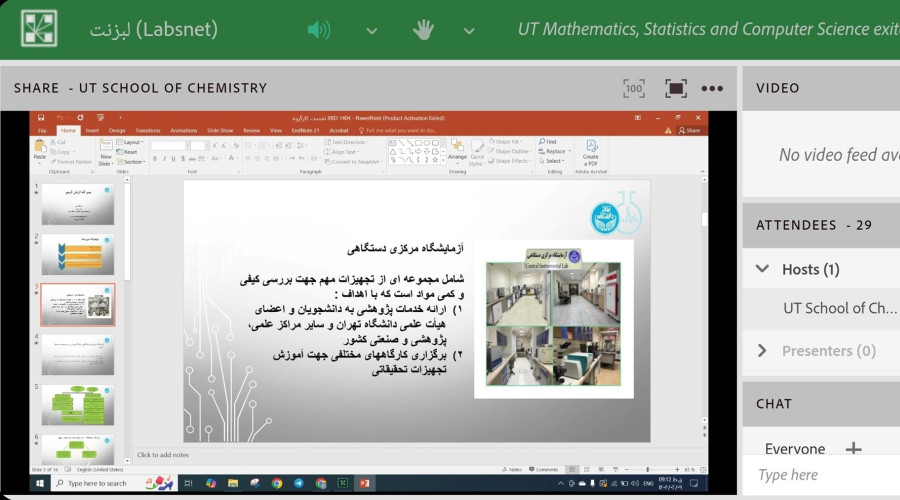The image size is (900, 500).
Task: Click the scale-to-100 zoom icon in Share pod
Action: (633, 88)
